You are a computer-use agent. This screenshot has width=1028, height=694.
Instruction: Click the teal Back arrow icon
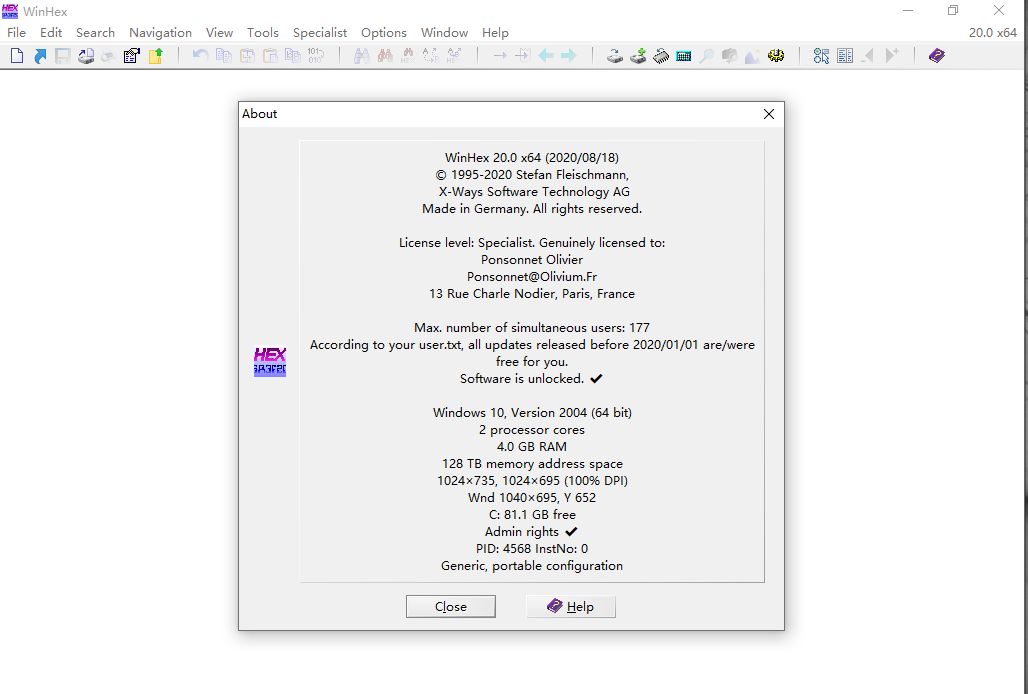coord(545,56)
